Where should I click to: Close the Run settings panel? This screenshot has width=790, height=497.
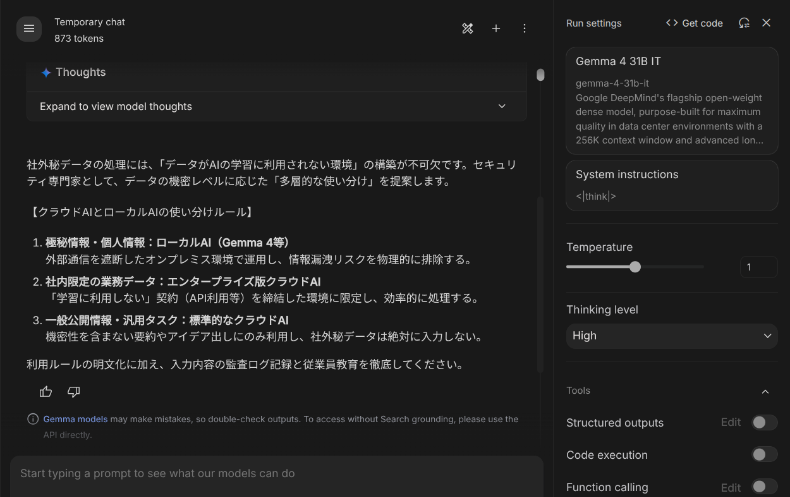coord(766,23)
